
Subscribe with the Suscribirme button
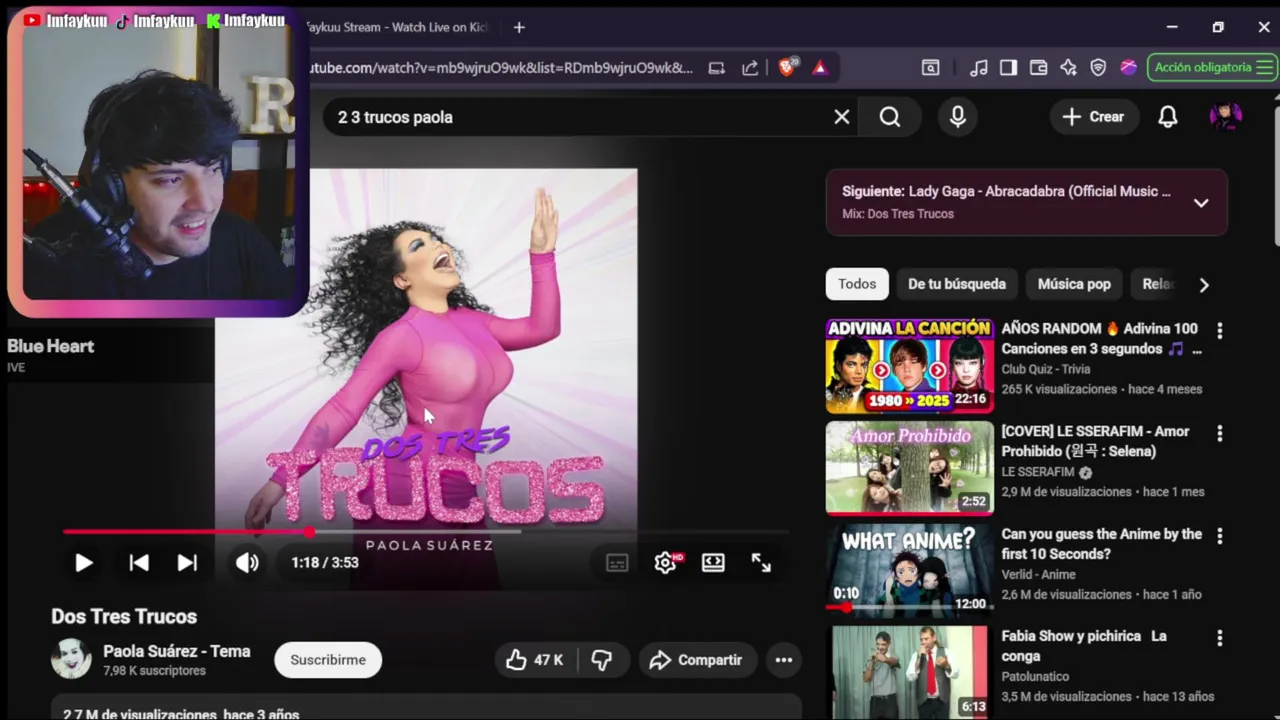click(x=328, y=660)
